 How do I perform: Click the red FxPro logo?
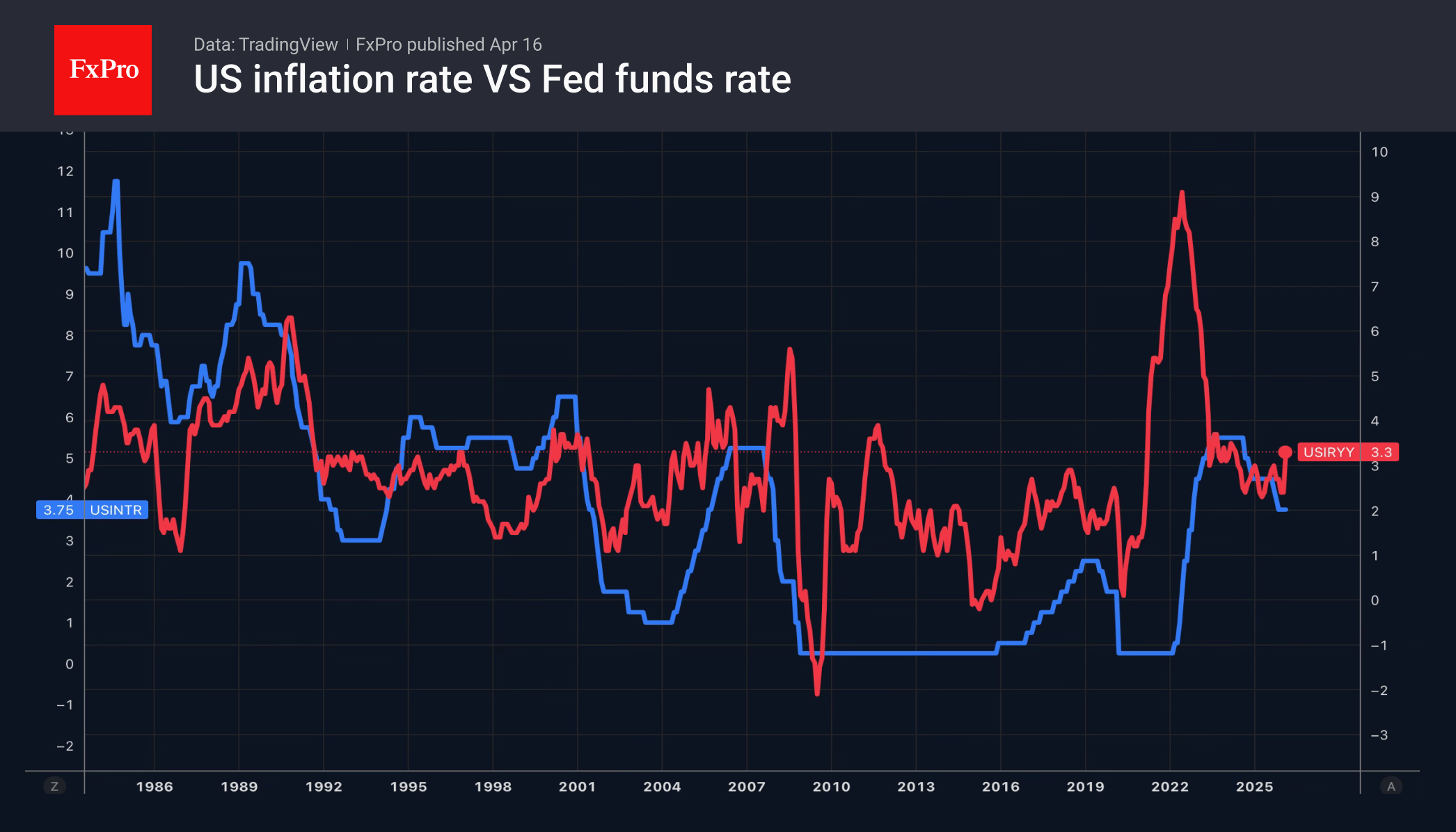tap(103, 70)
